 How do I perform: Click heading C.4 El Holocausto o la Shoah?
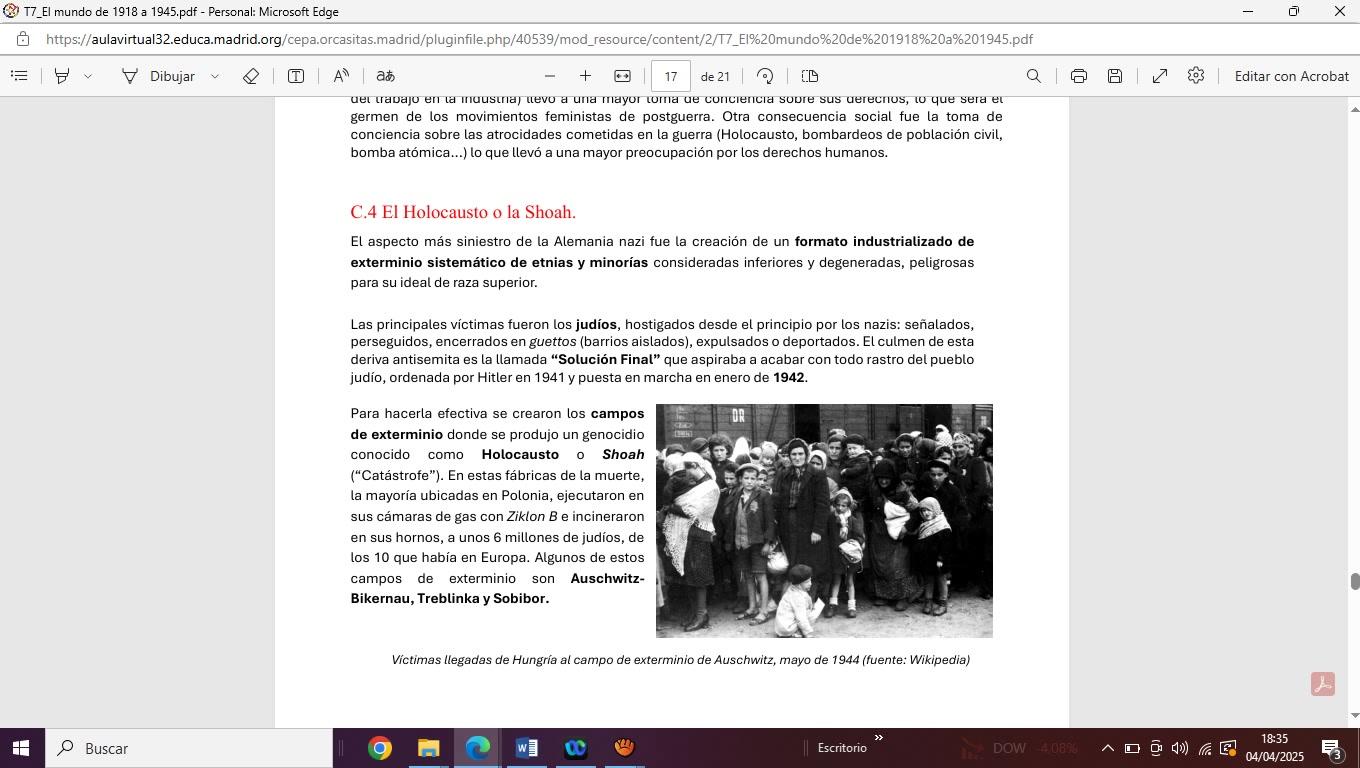(463, 212)
